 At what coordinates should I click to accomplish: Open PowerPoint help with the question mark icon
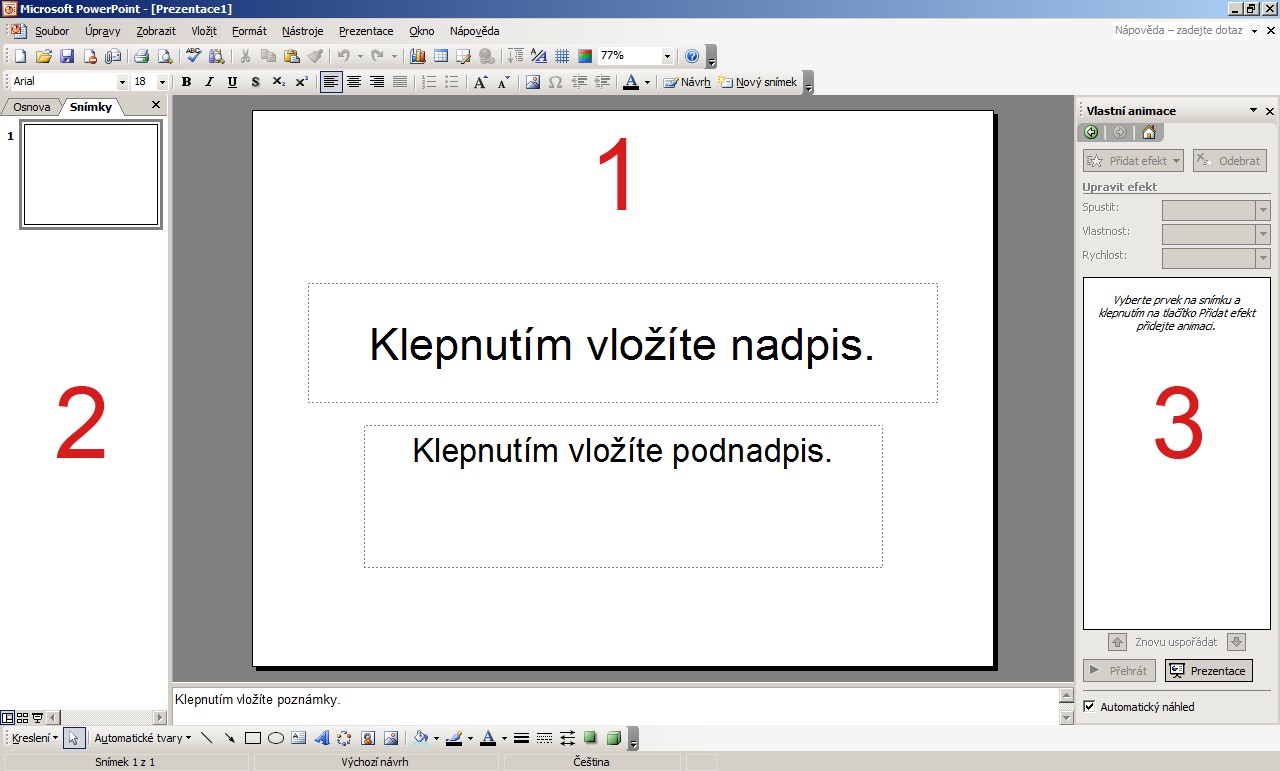click(x=692, y=56)
